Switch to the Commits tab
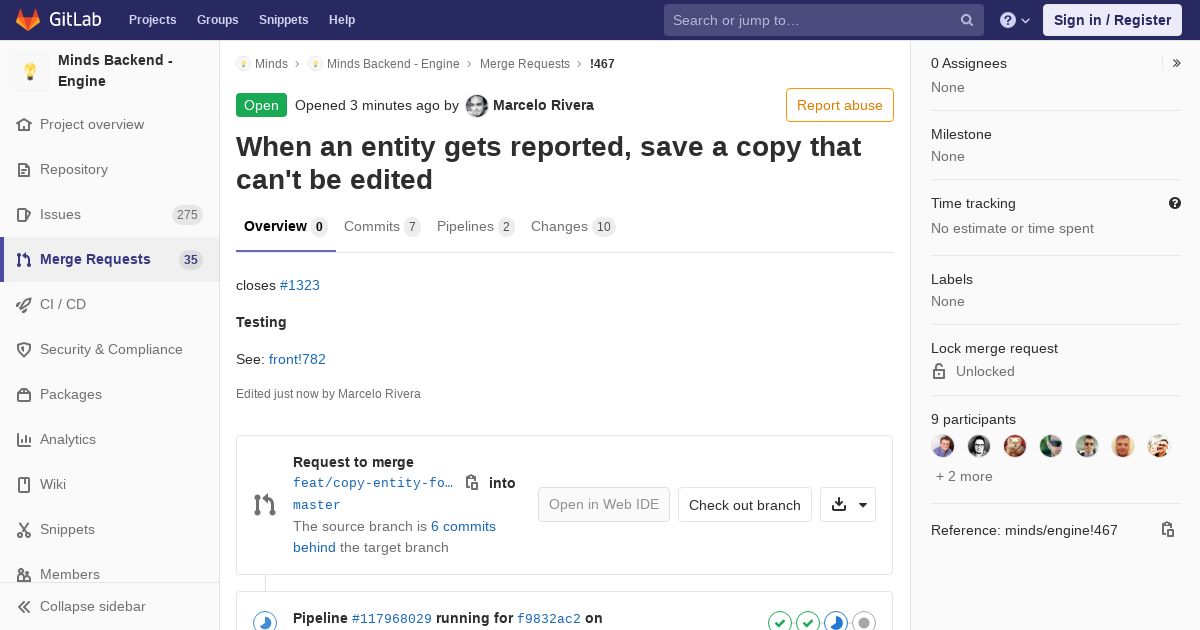The height and width of the screenshot is (630, 1200). click(x=382, y=227)
